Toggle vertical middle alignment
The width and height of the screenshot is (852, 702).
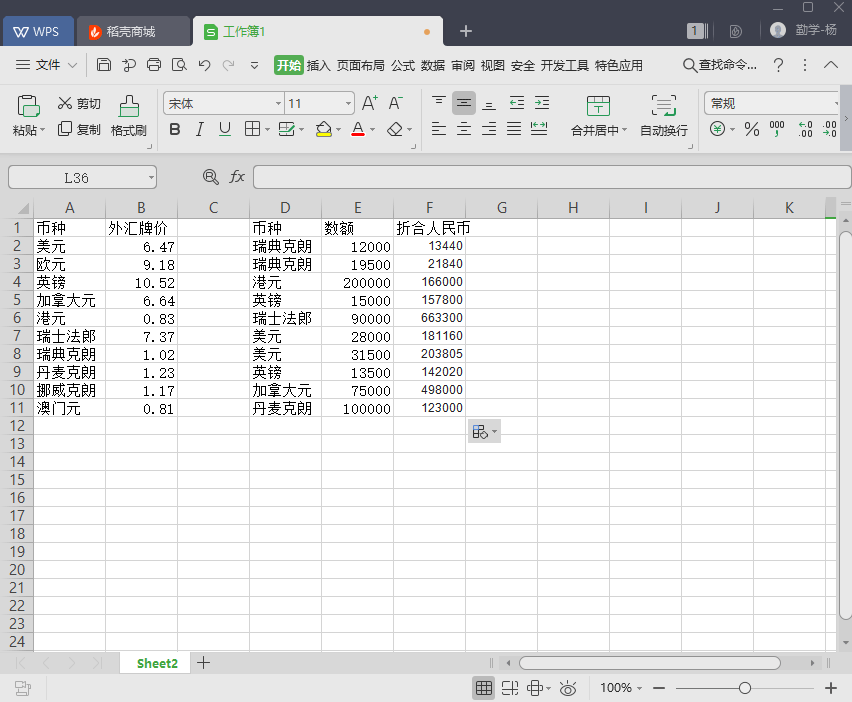(x=463, y=103)
